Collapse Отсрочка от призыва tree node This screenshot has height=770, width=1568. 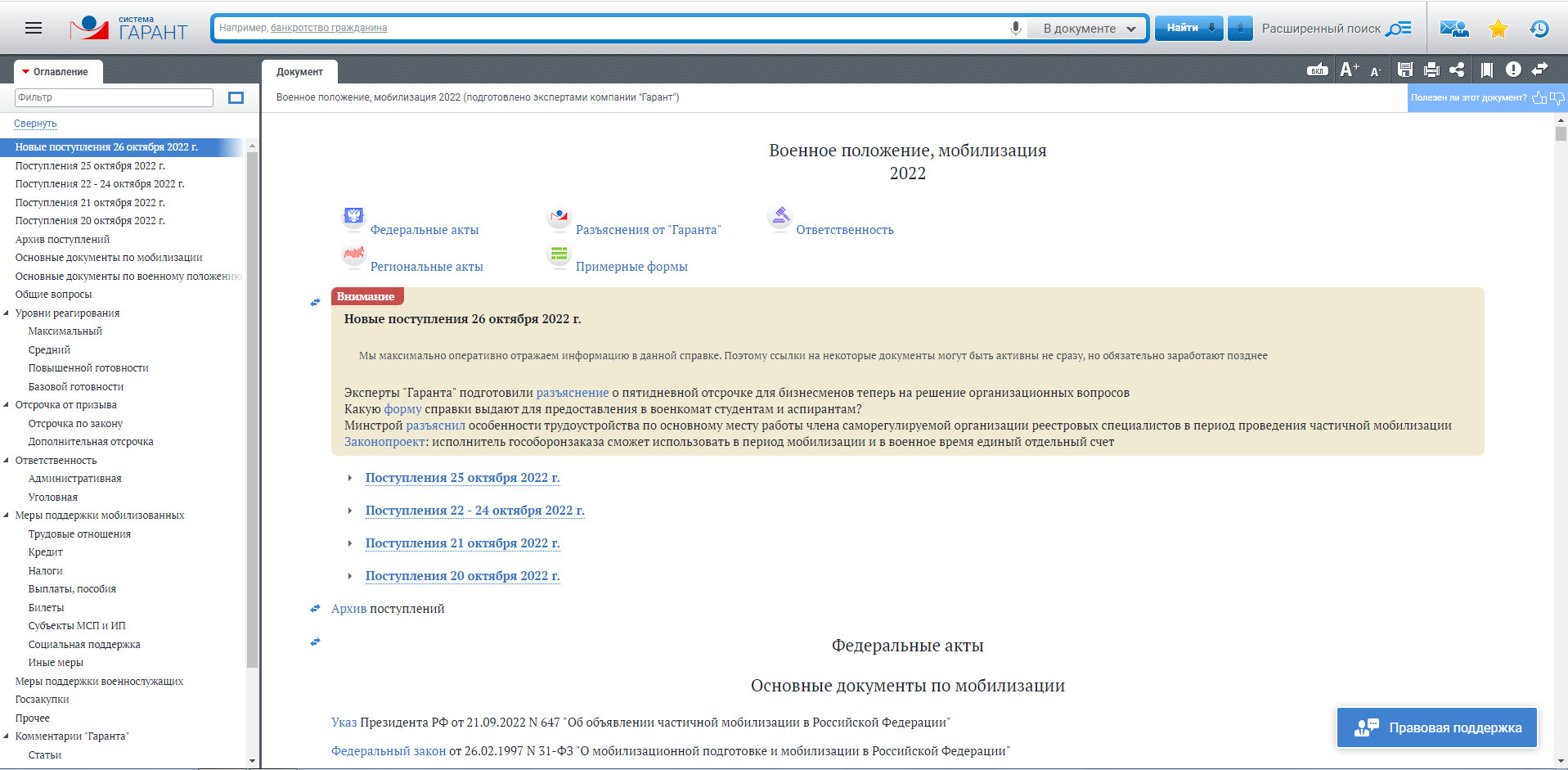[x=7, y=404]
